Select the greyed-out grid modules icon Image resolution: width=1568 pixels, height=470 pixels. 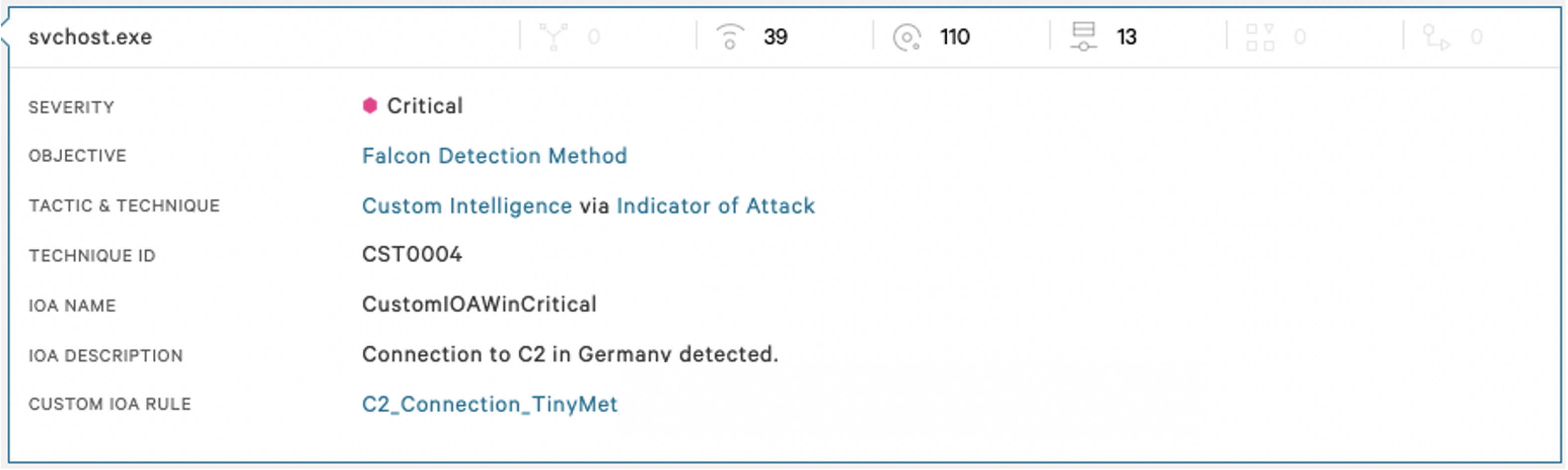1260,37
